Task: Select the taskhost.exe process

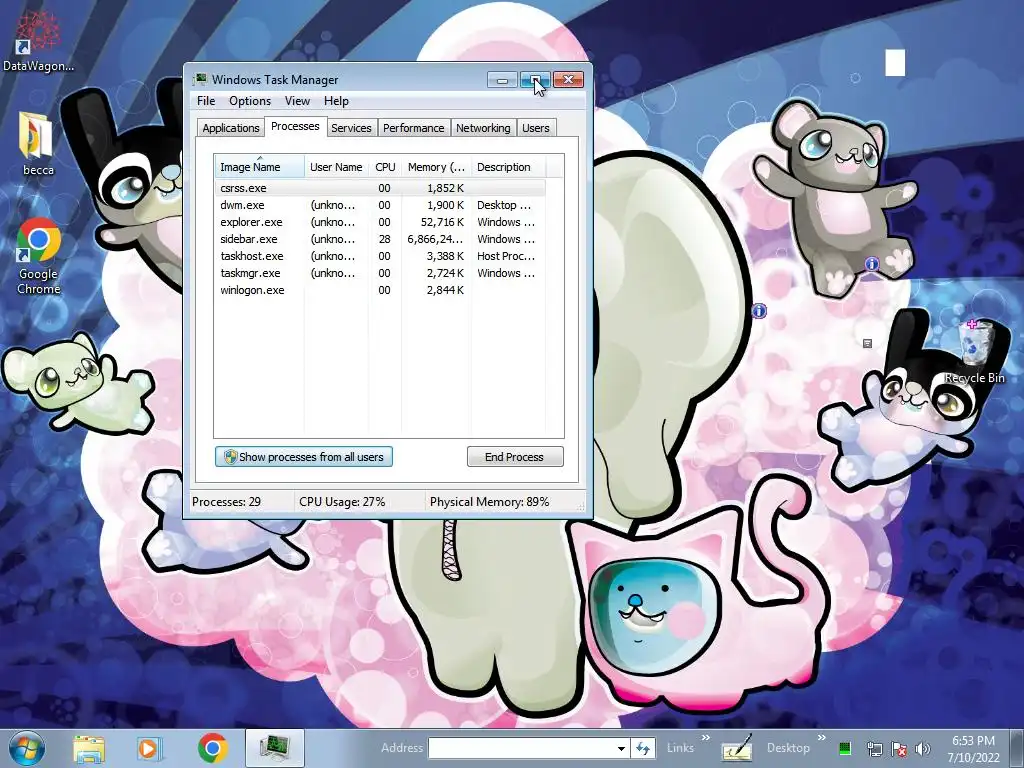Action: tap(380, 256)
